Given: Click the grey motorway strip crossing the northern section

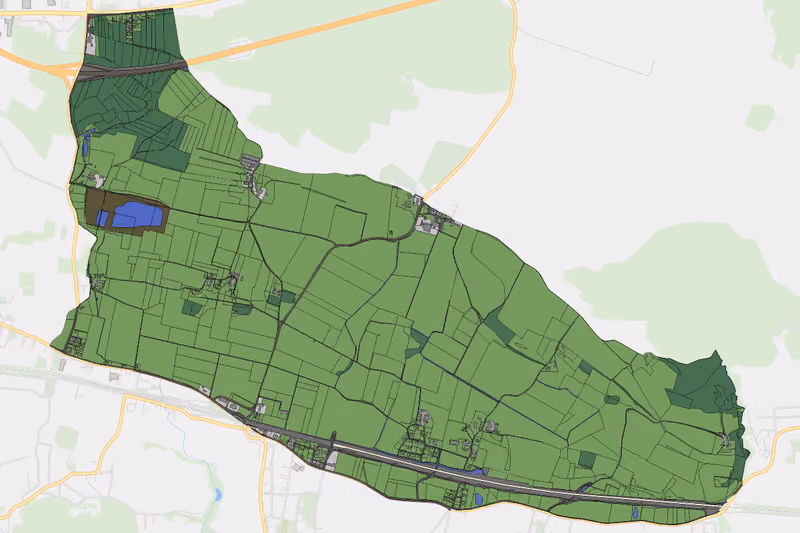Looking at the screenshot, I should tap(130, 70).
